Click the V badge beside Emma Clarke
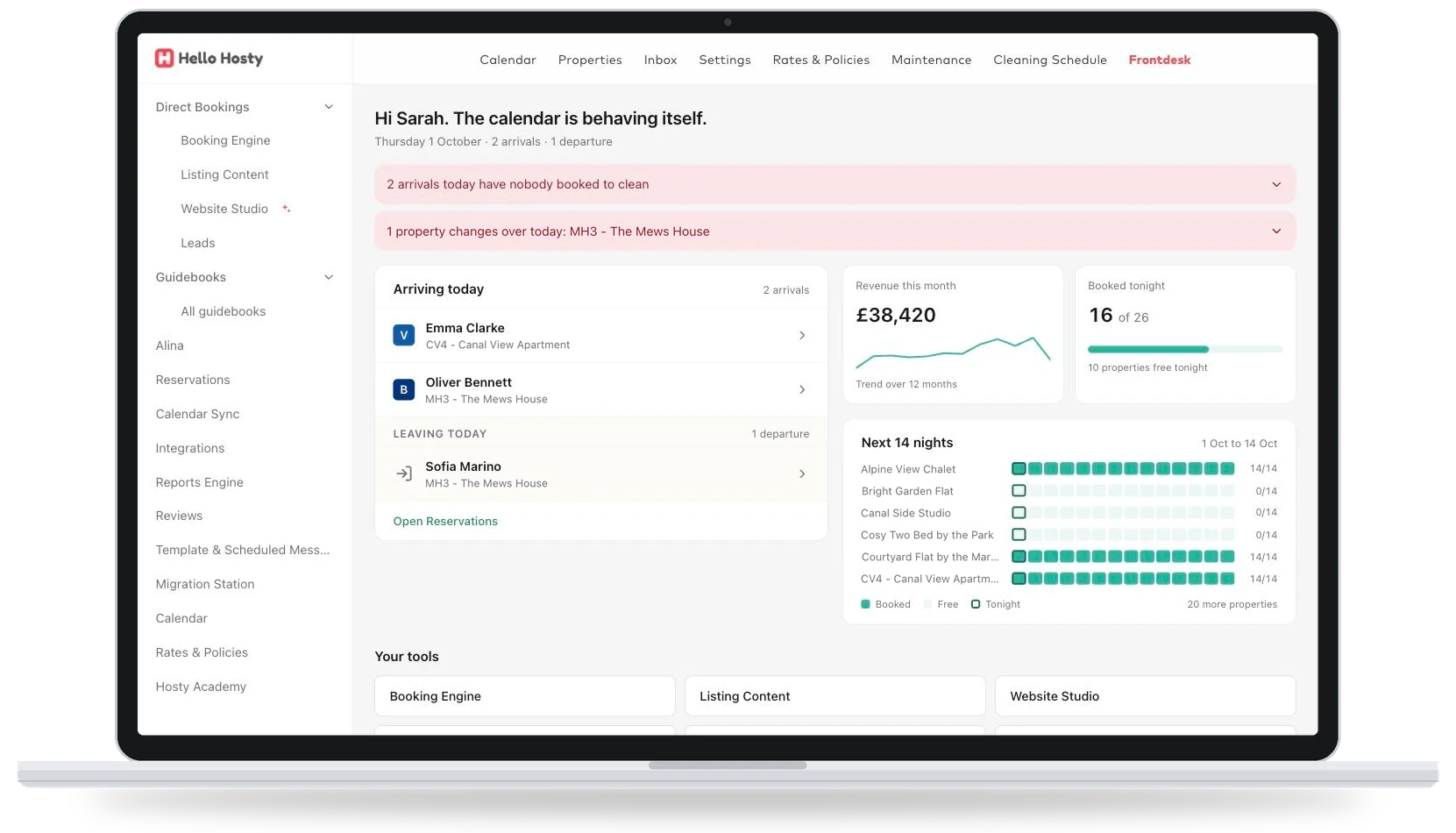 pos(403,335)
